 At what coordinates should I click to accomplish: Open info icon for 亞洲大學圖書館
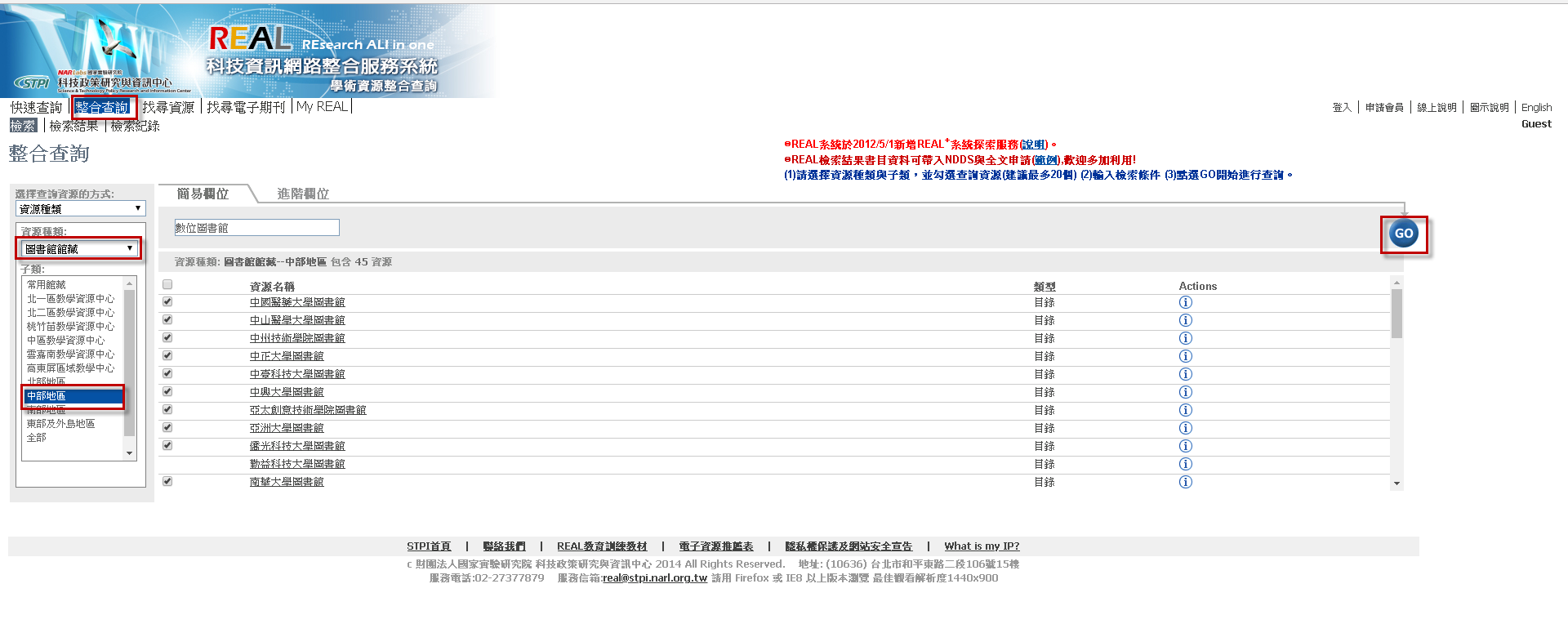pos(1186,428)
